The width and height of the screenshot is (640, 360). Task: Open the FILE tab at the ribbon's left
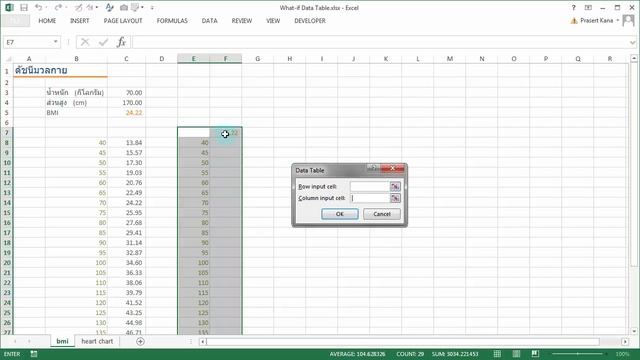16,21
